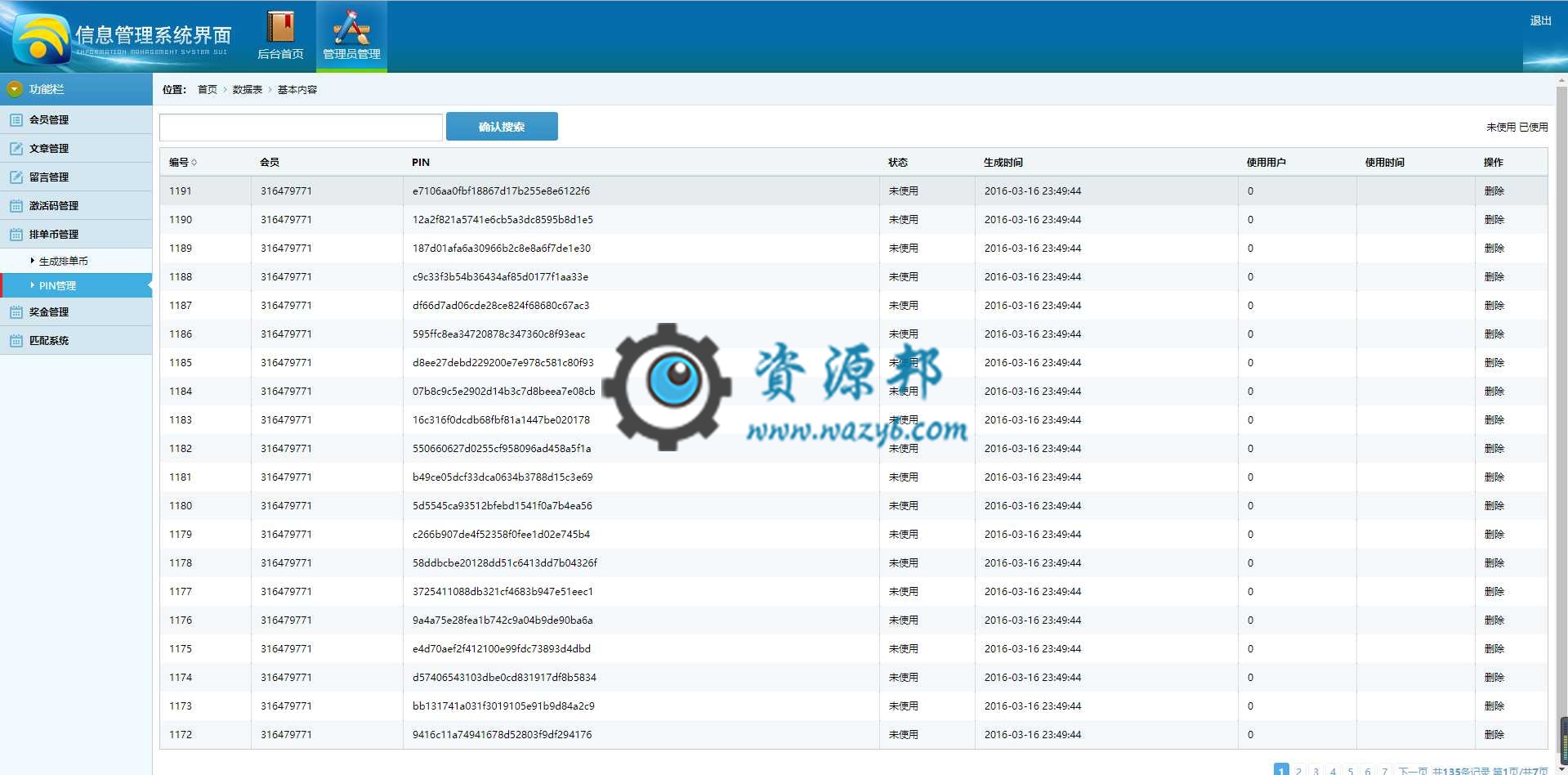Viewport: 1568px width, 775px height.
Task: Click the 匹配系统 calendar icon
Action: click(x=16, y=341)
